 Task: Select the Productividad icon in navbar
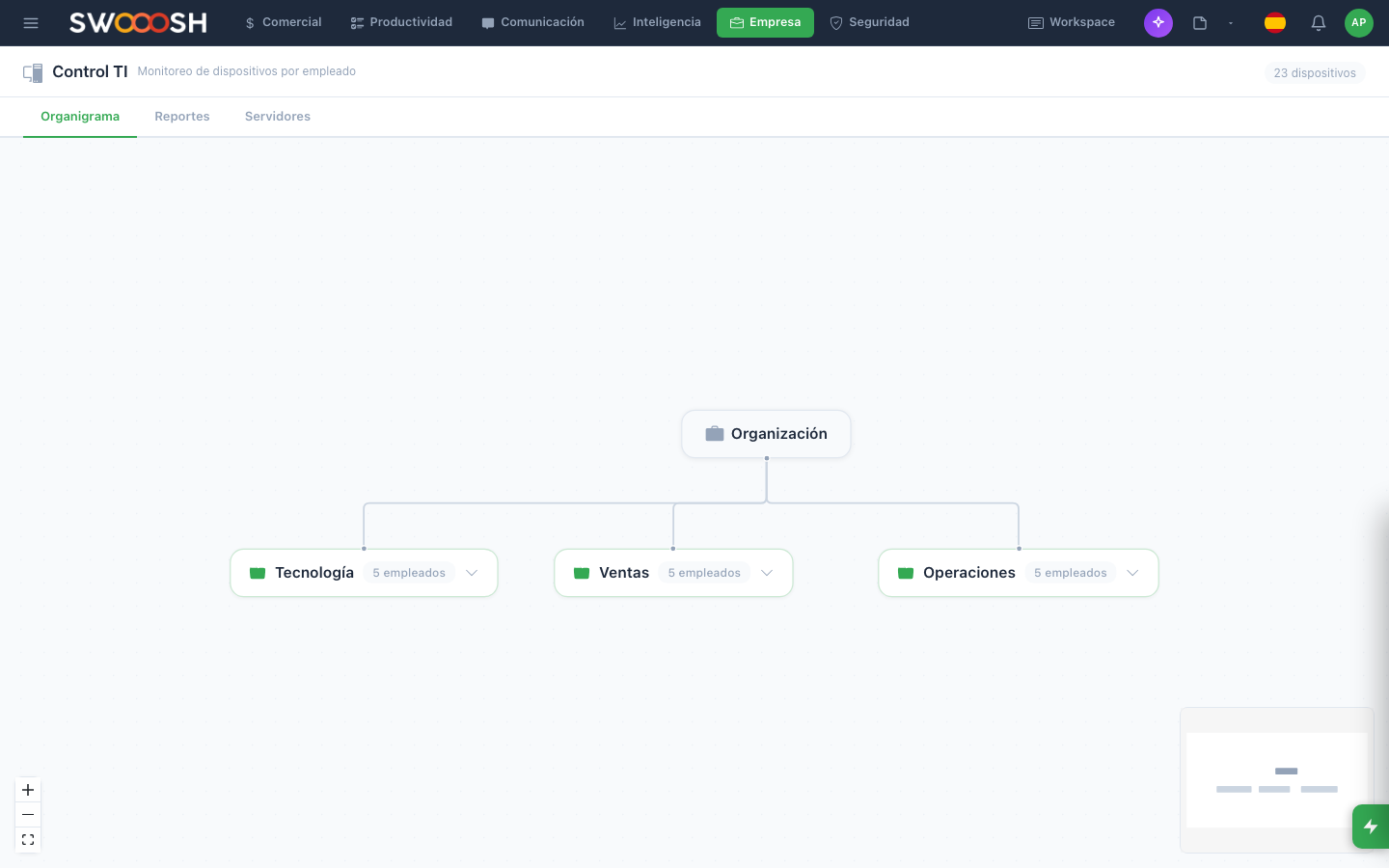point(356,21)
